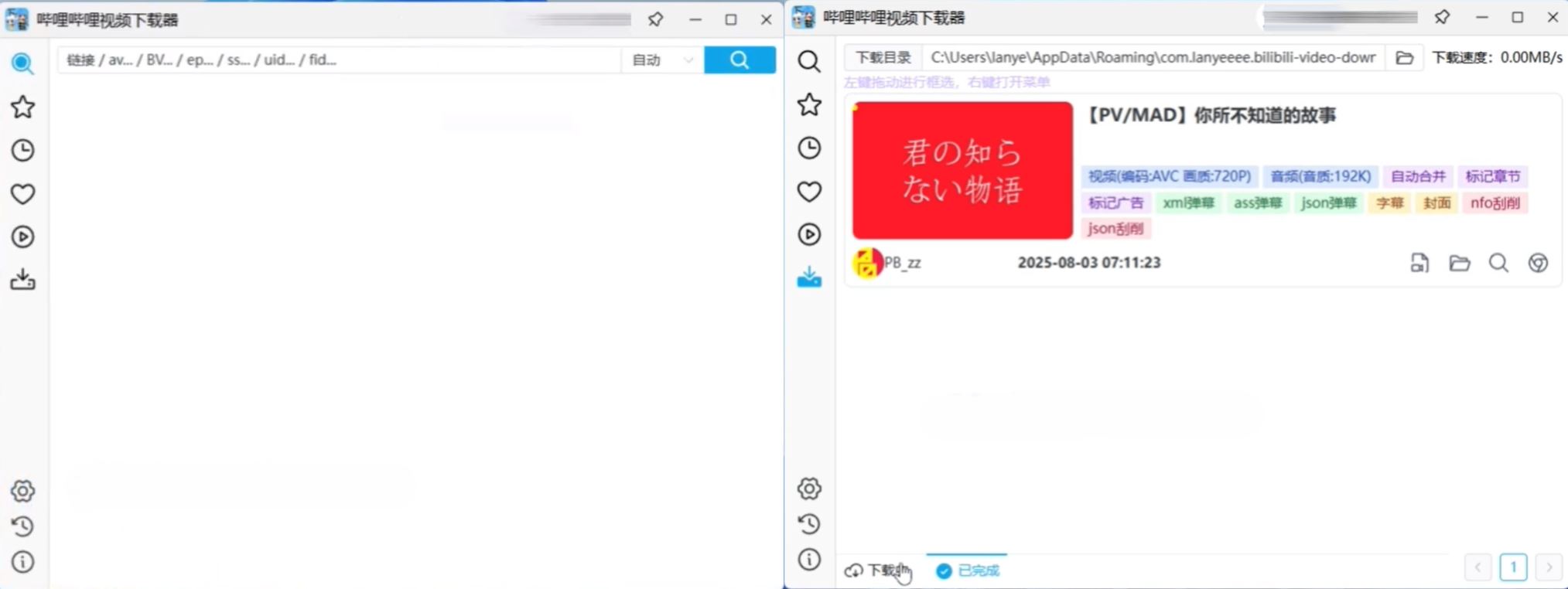Browse folder icon beside download path
The image size is (1568, 589).
(1404, 57)
